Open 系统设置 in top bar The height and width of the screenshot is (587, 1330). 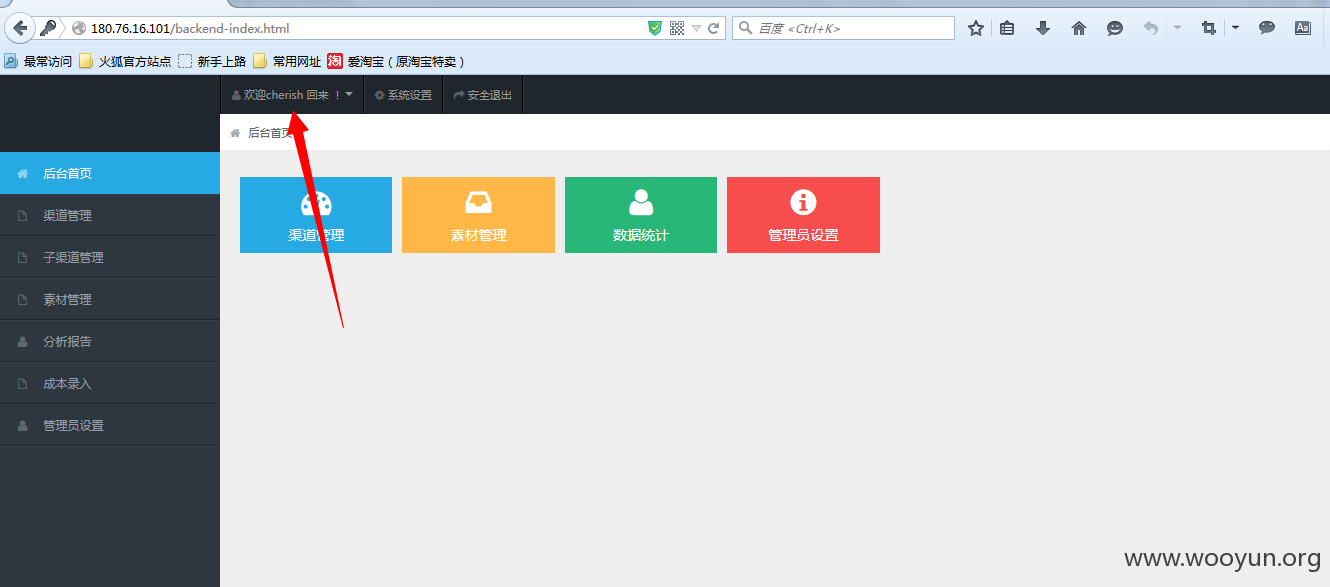[x=403, y=95]
